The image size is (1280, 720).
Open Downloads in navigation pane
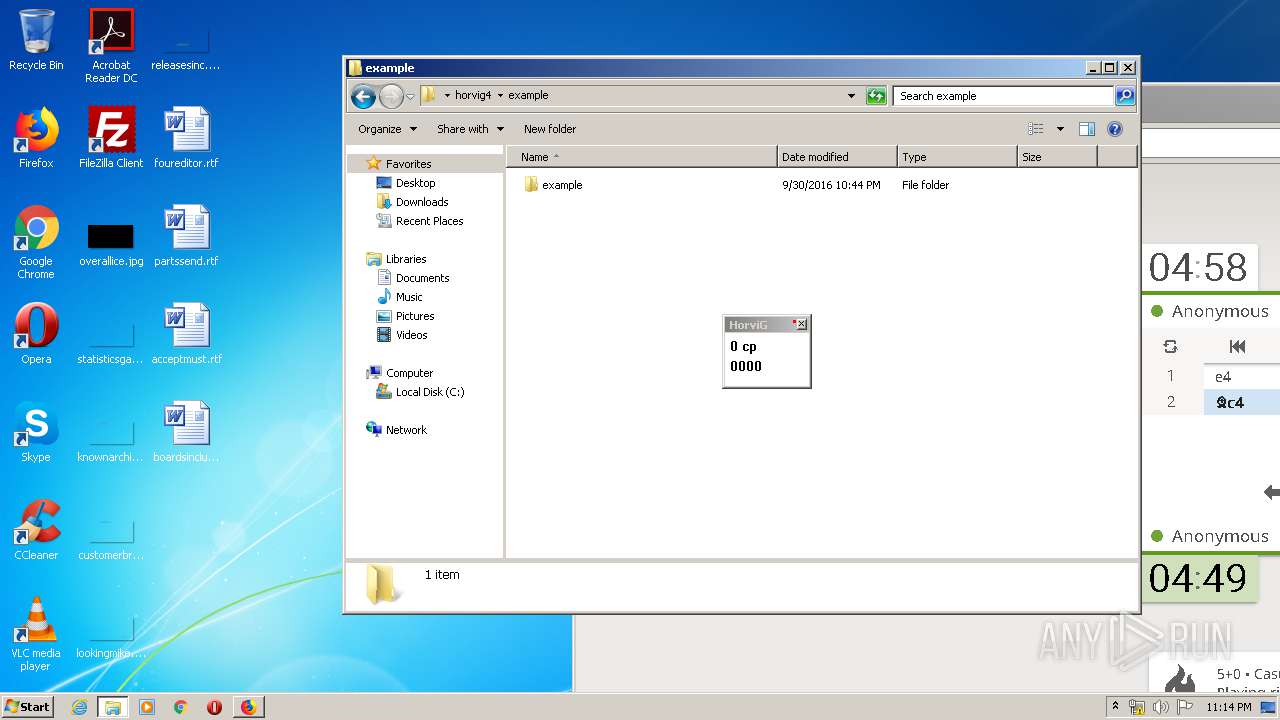pos(422,202)
